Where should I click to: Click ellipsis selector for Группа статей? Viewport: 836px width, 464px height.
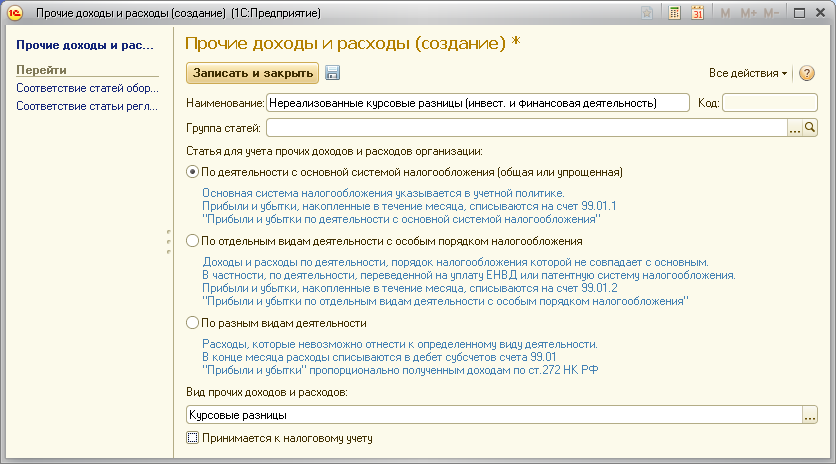(795, 128)
